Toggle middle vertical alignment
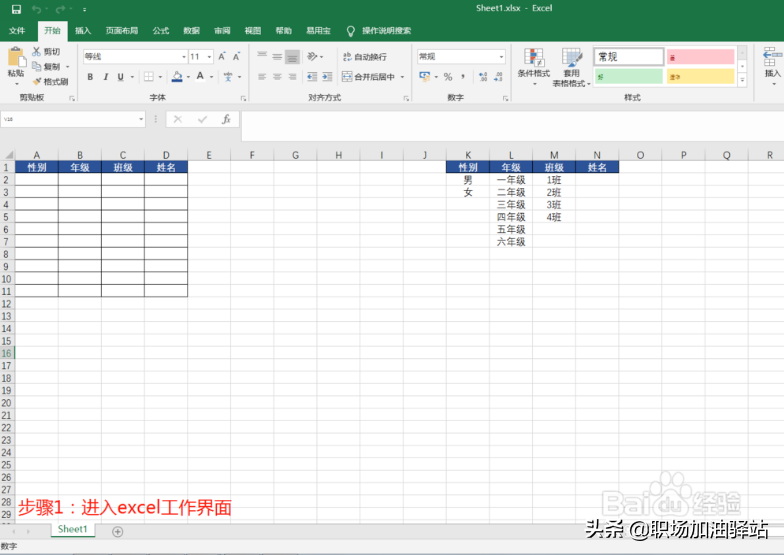 pyautogui.click(x=277, y=56)
